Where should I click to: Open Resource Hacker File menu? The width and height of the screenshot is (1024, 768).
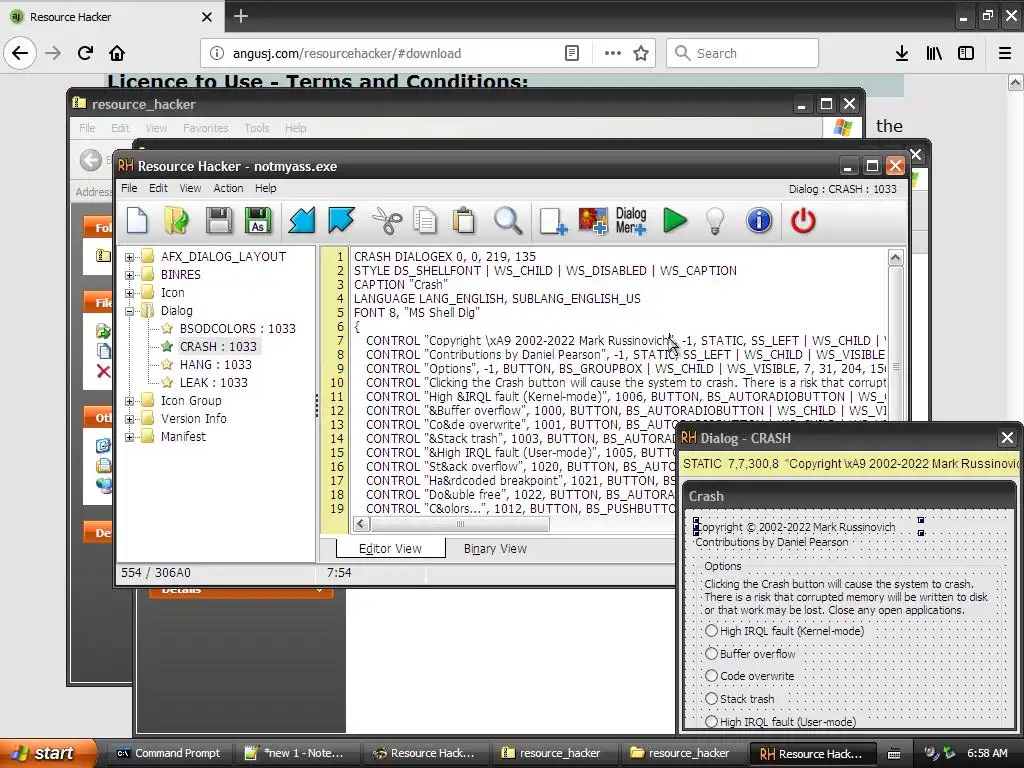pyautogui.click(x=129, y=188)
